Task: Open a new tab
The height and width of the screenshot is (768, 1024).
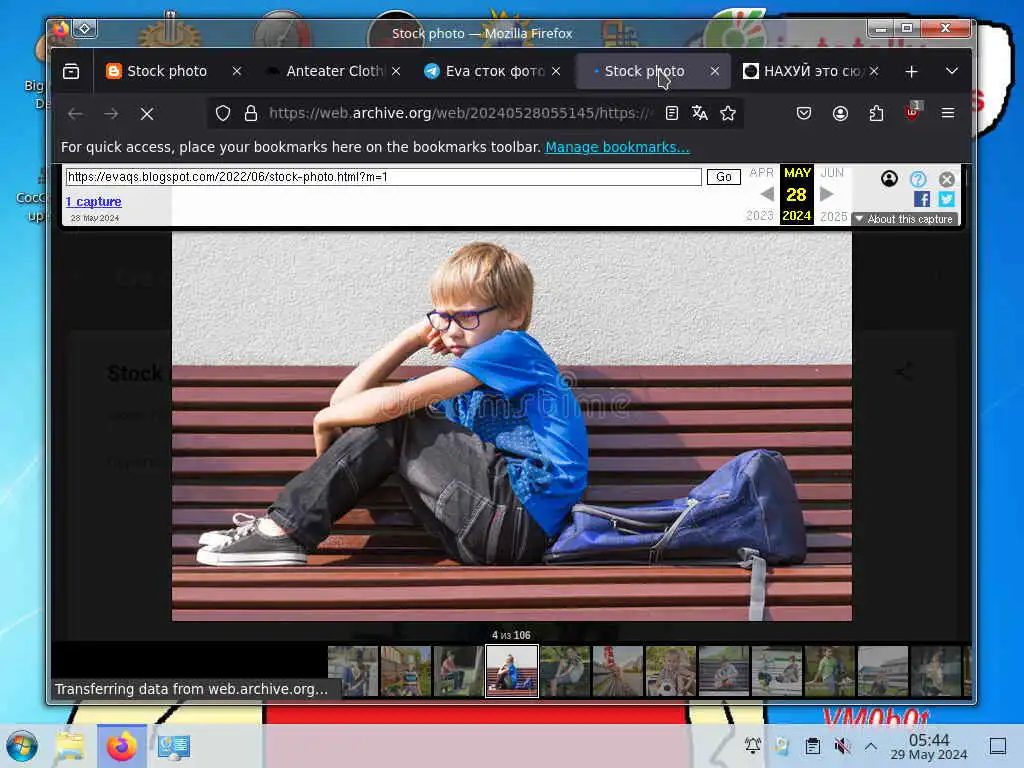Action: click(x=912, y=71)
